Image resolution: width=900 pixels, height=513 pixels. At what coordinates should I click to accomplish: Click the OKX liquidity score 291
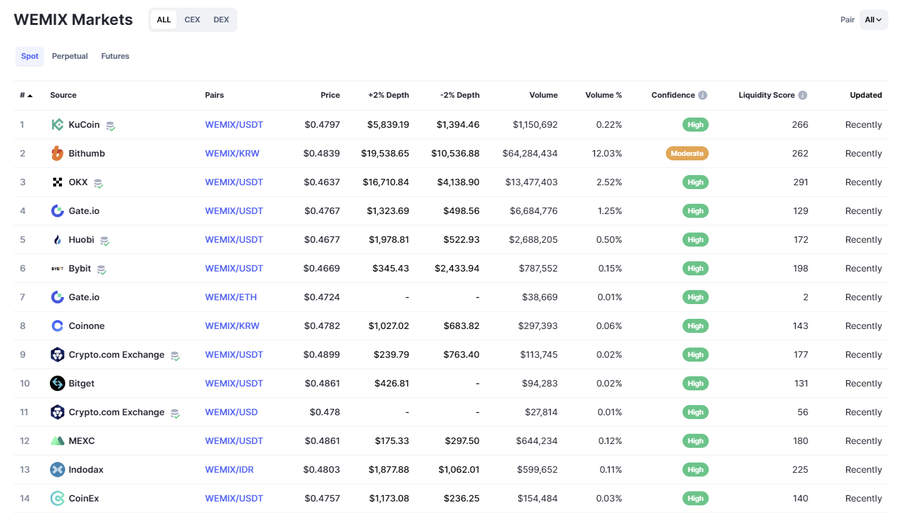(x=800, y=182)
